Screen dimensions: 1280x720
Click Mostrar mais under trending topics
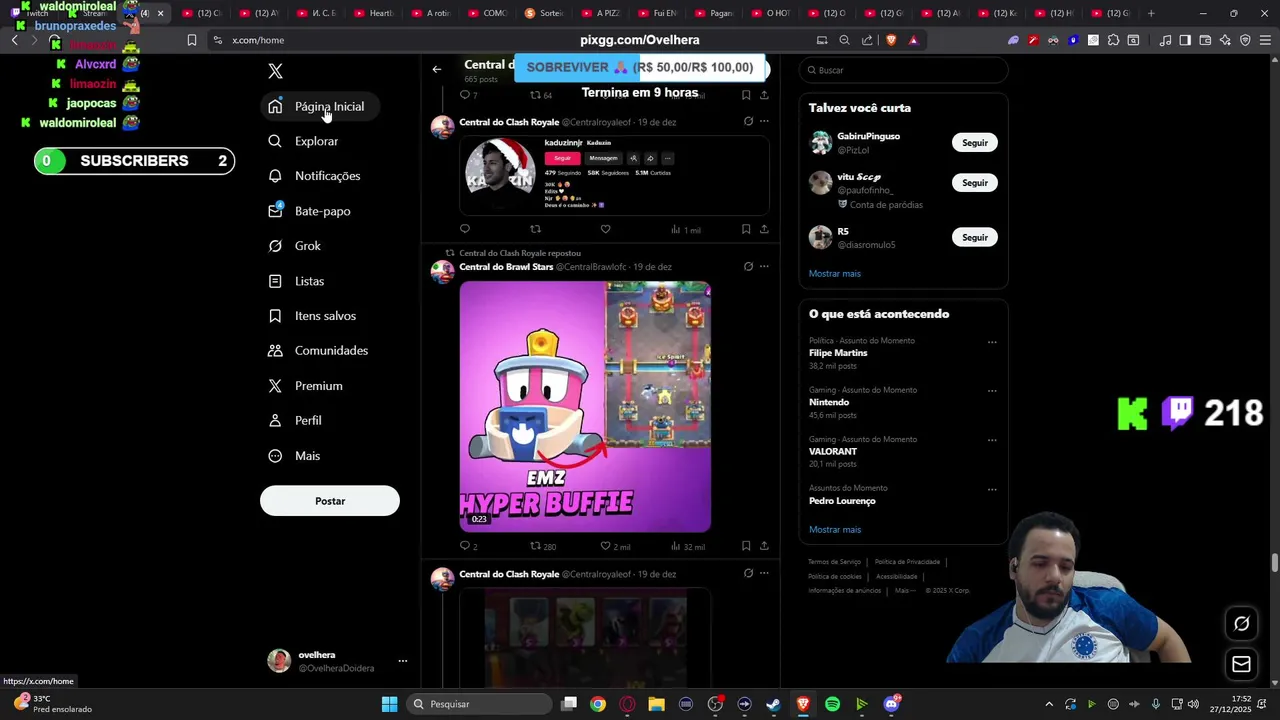(835, 530)
